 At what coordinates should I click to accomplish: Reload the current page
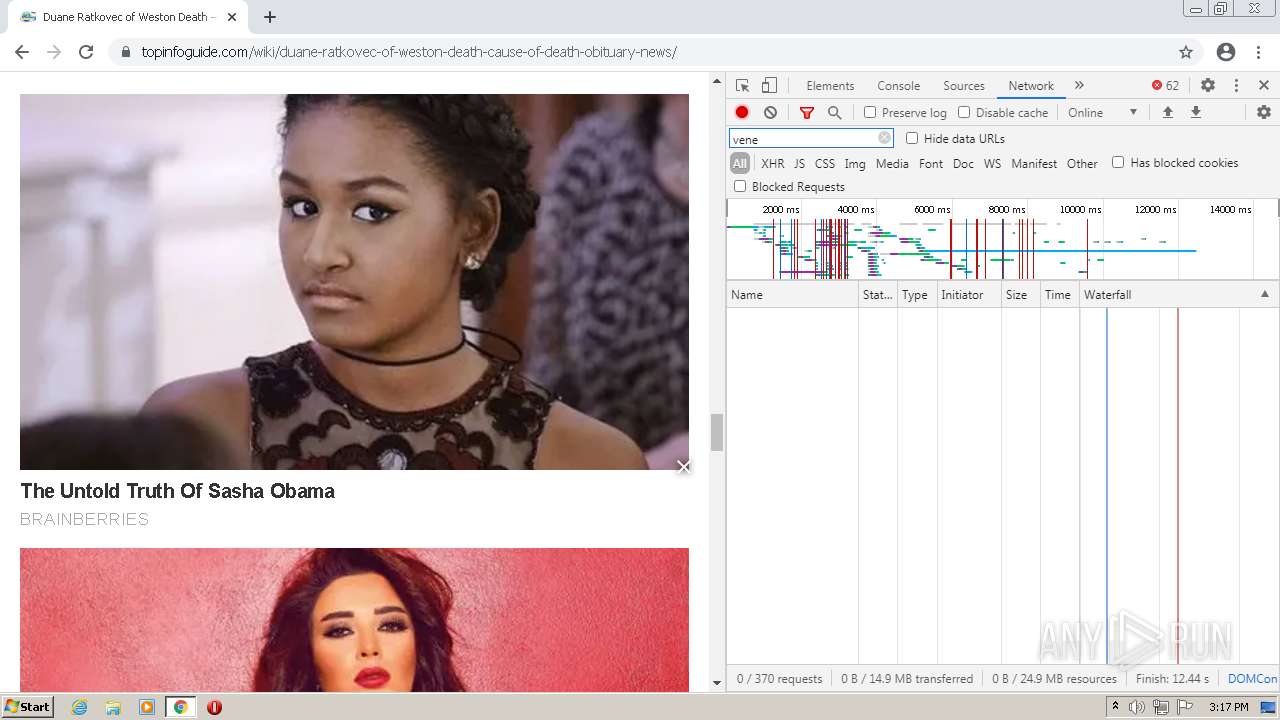(x=86, y=52)
